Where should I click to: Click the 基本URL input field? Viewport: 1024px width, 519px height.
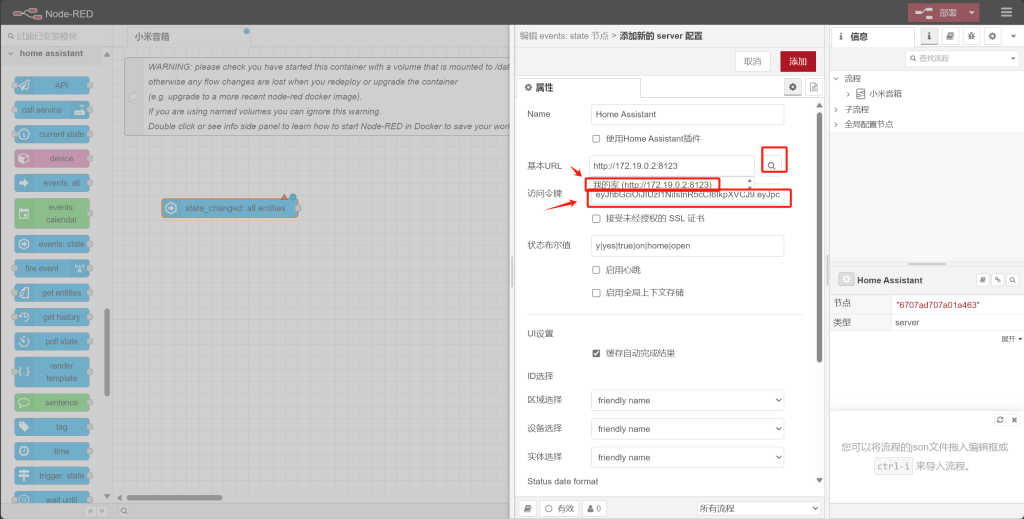[671, 166]
